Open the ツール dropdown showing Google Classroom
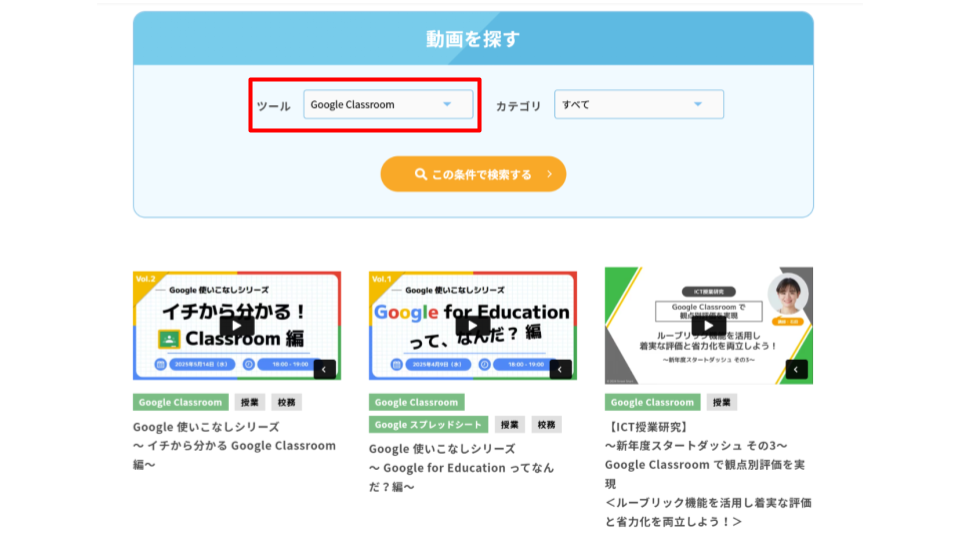The height and width of the screenshot is (540, 960). [388, 105]
